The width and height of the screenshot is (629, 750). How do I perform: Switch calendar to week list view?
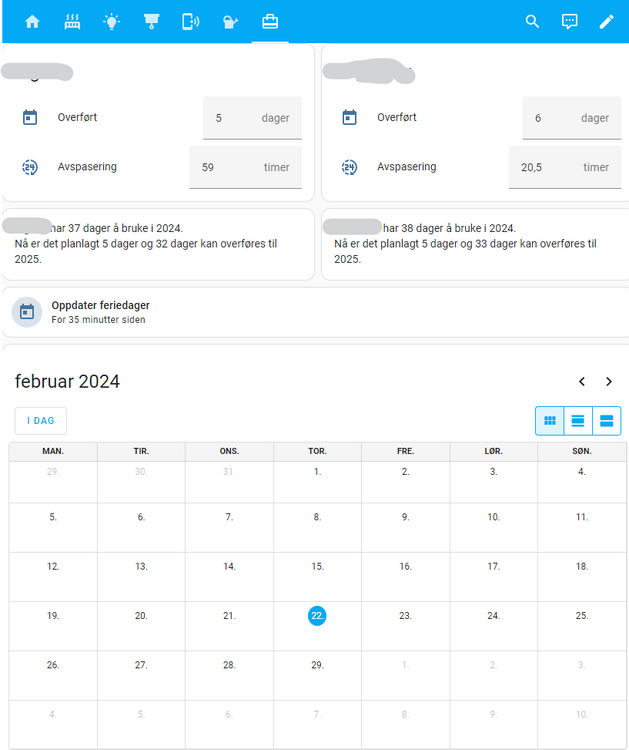578,421
